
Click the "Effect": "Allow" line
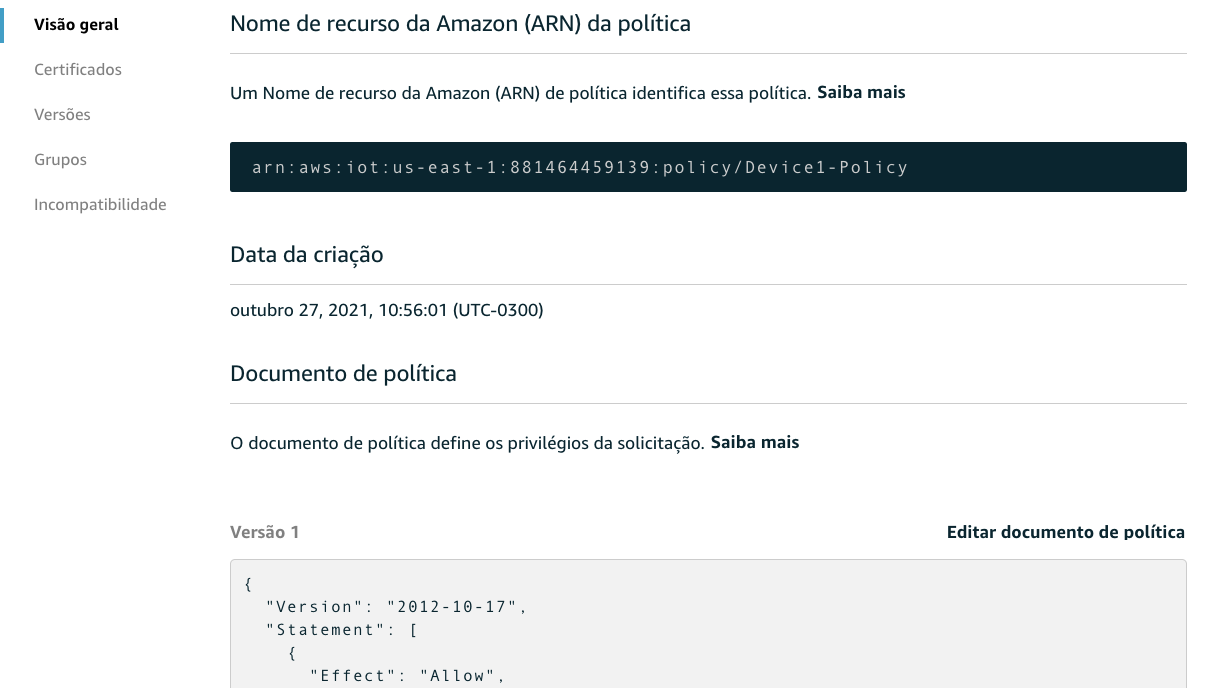coord(407,676)
